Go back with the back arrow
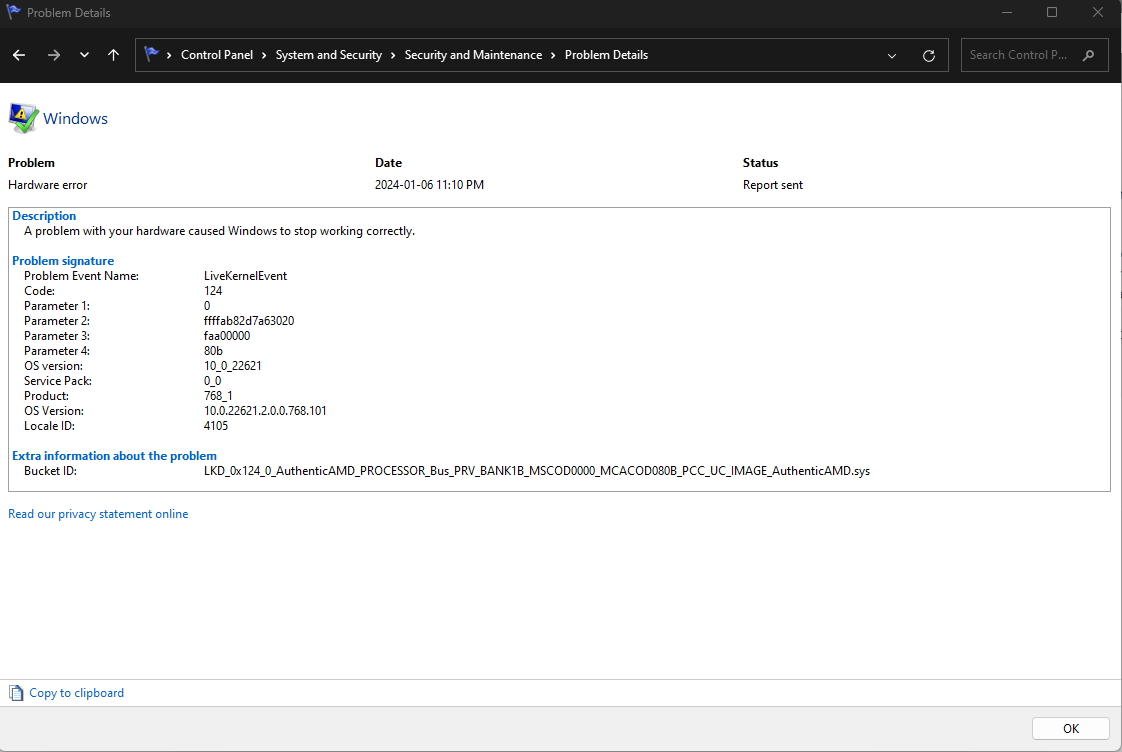The image size is (1122, 752). [19, 55]
